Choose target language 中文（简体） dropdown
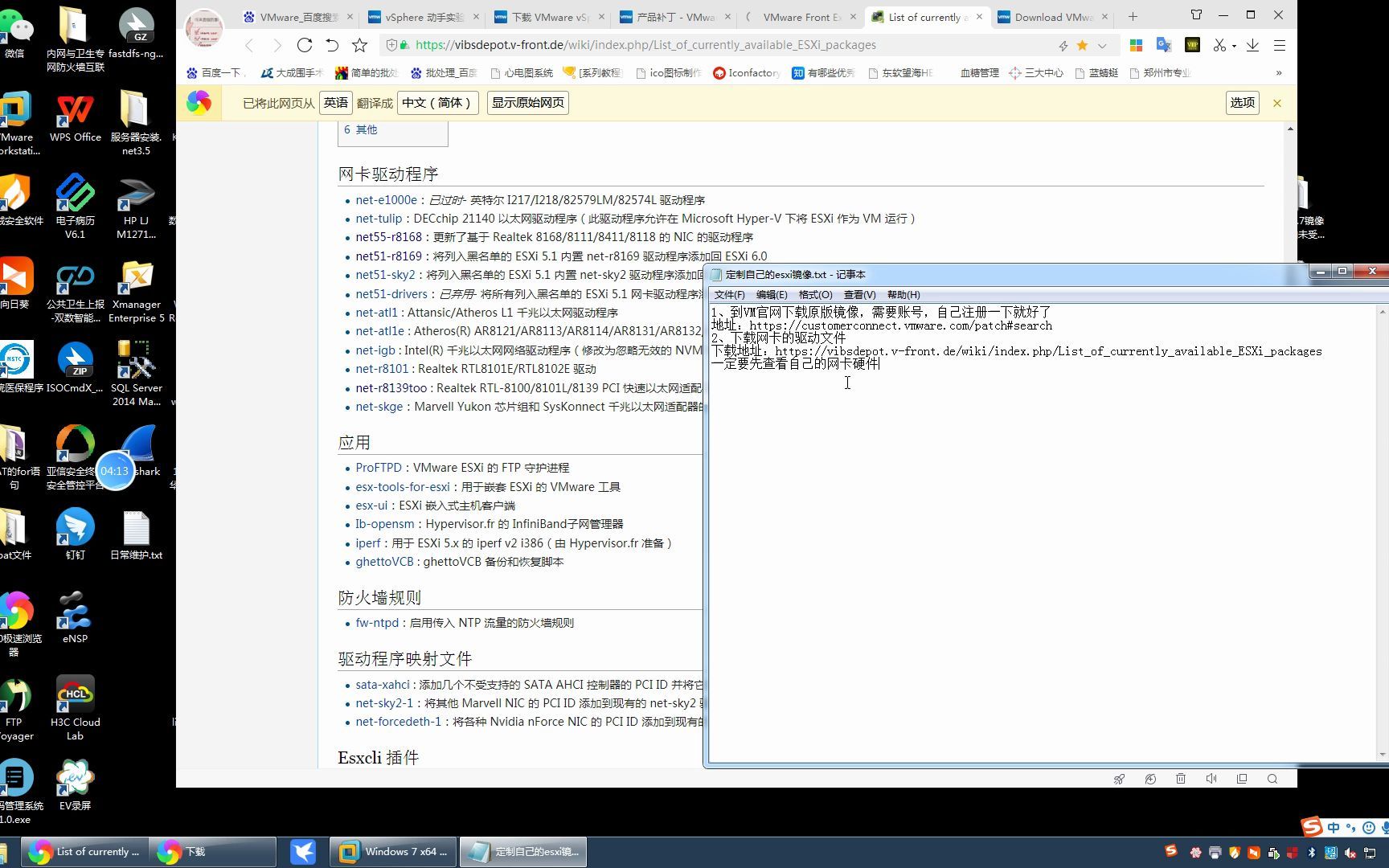Viewport: 1389px width, 868px height. point(438,103)
